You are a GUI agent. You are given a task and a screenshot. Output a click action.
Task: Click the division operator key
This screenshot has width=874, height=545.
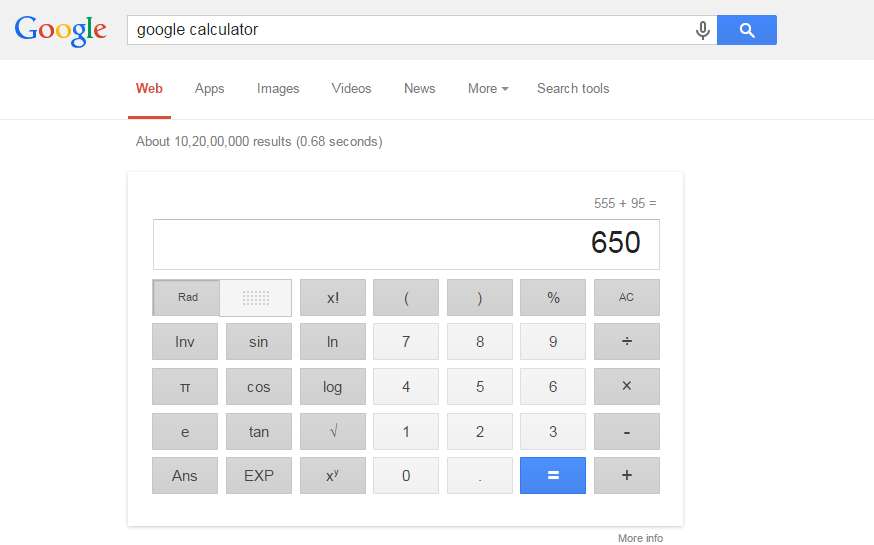(x=627, y=342)
